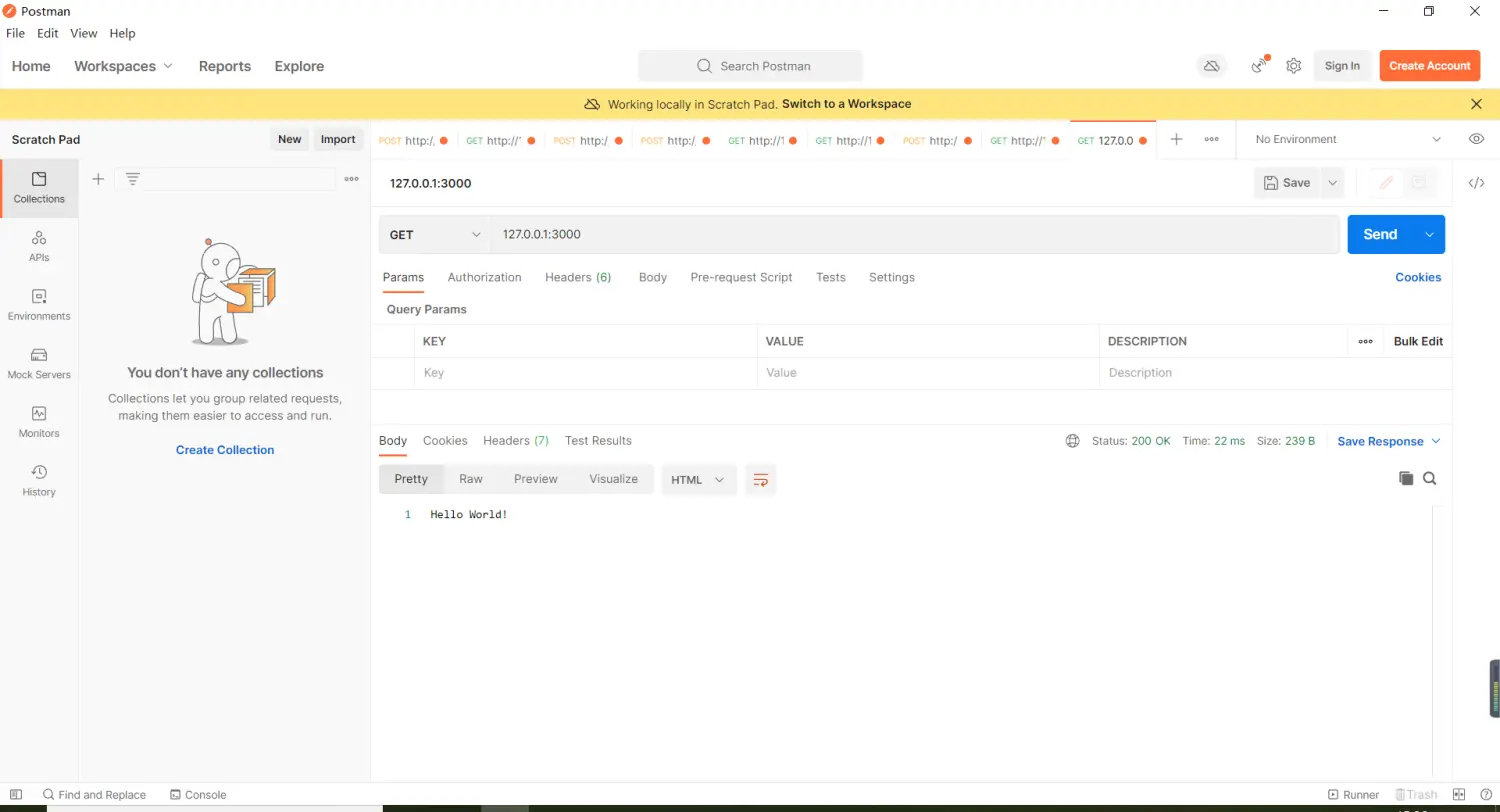Click the Switch to a Workspace link

tap(846, 104)
